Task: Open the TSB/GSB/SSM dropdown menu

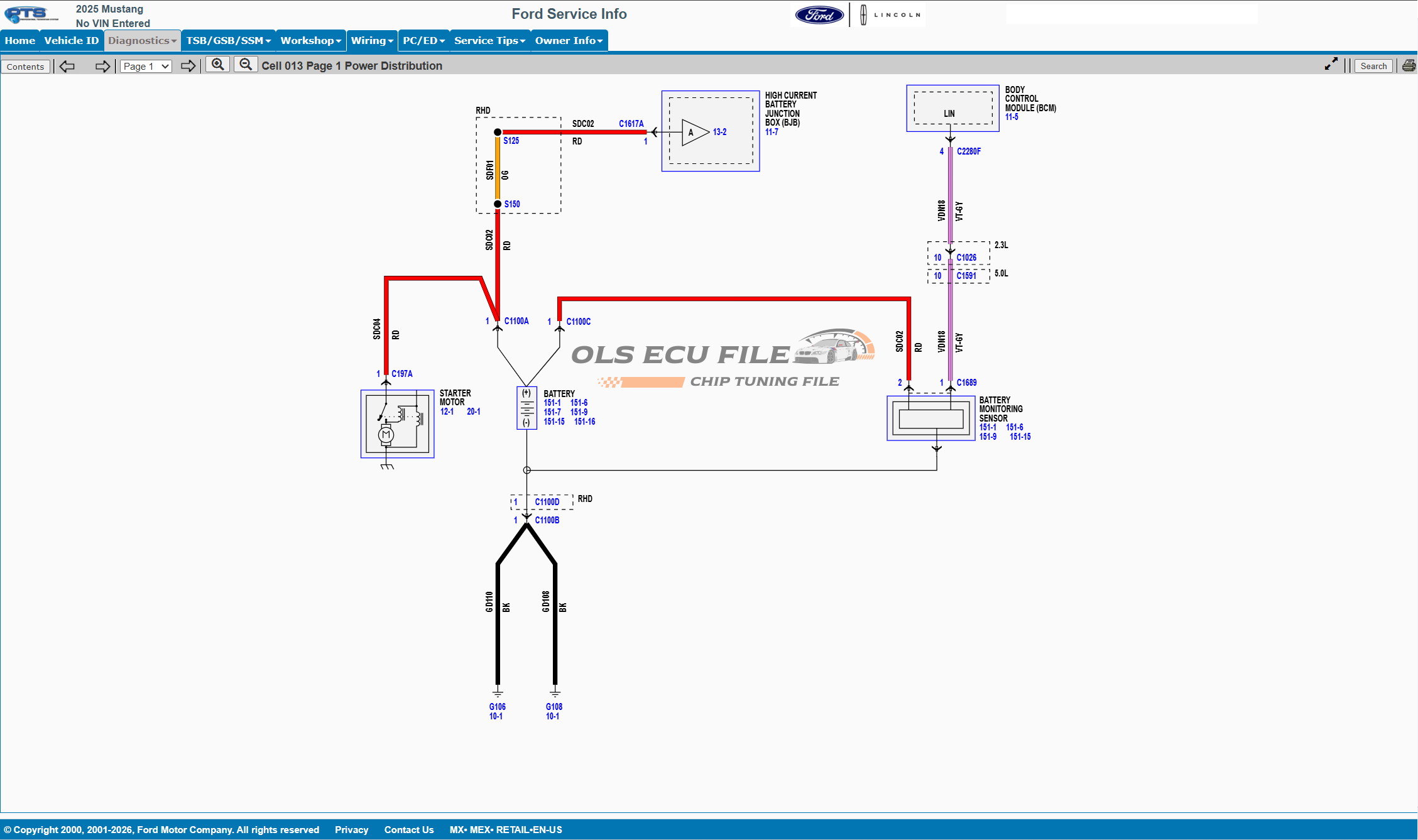Action: 228,40
